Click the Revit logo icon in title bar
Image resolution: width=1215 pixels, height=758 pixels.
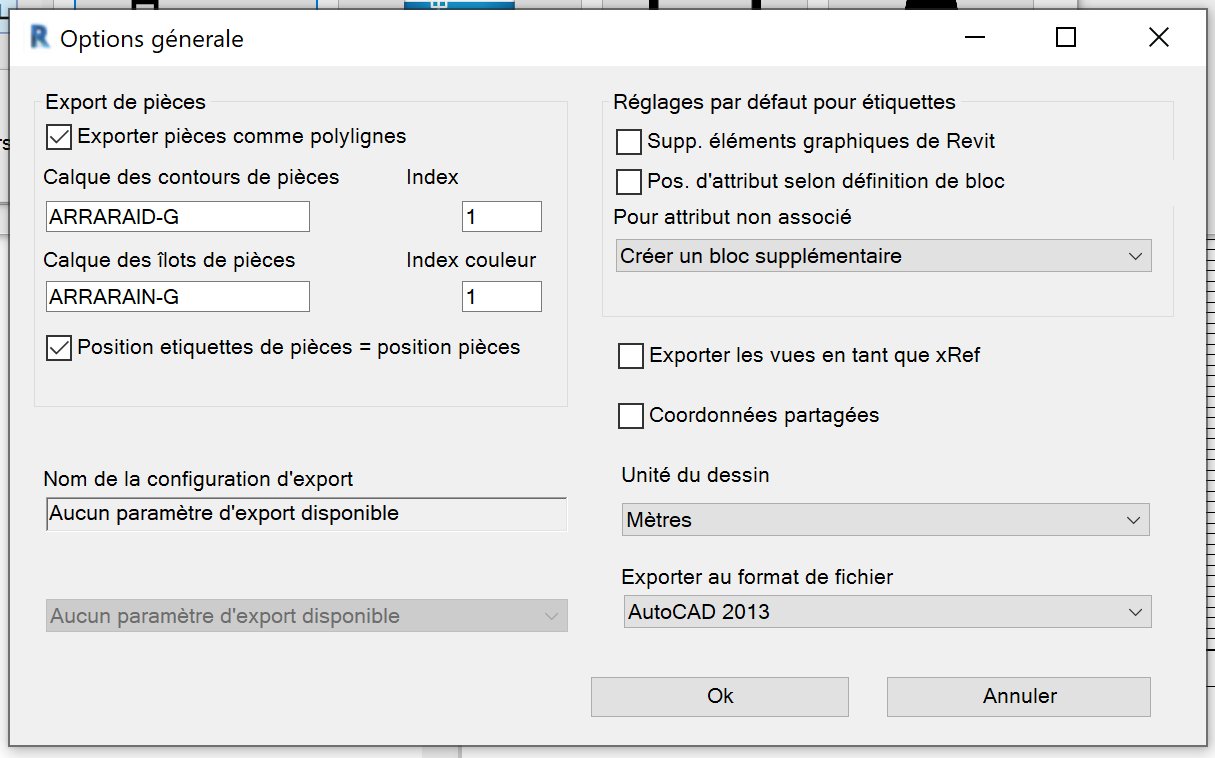click(40, 38)
